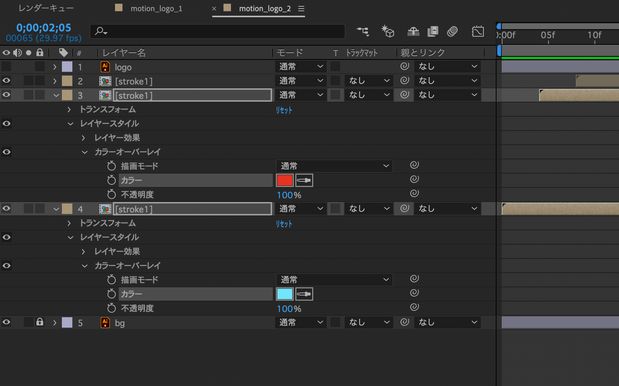The image size is (619, 386).
Task: Open blend mode dropdown for logo layer
Action: [300, 66]
